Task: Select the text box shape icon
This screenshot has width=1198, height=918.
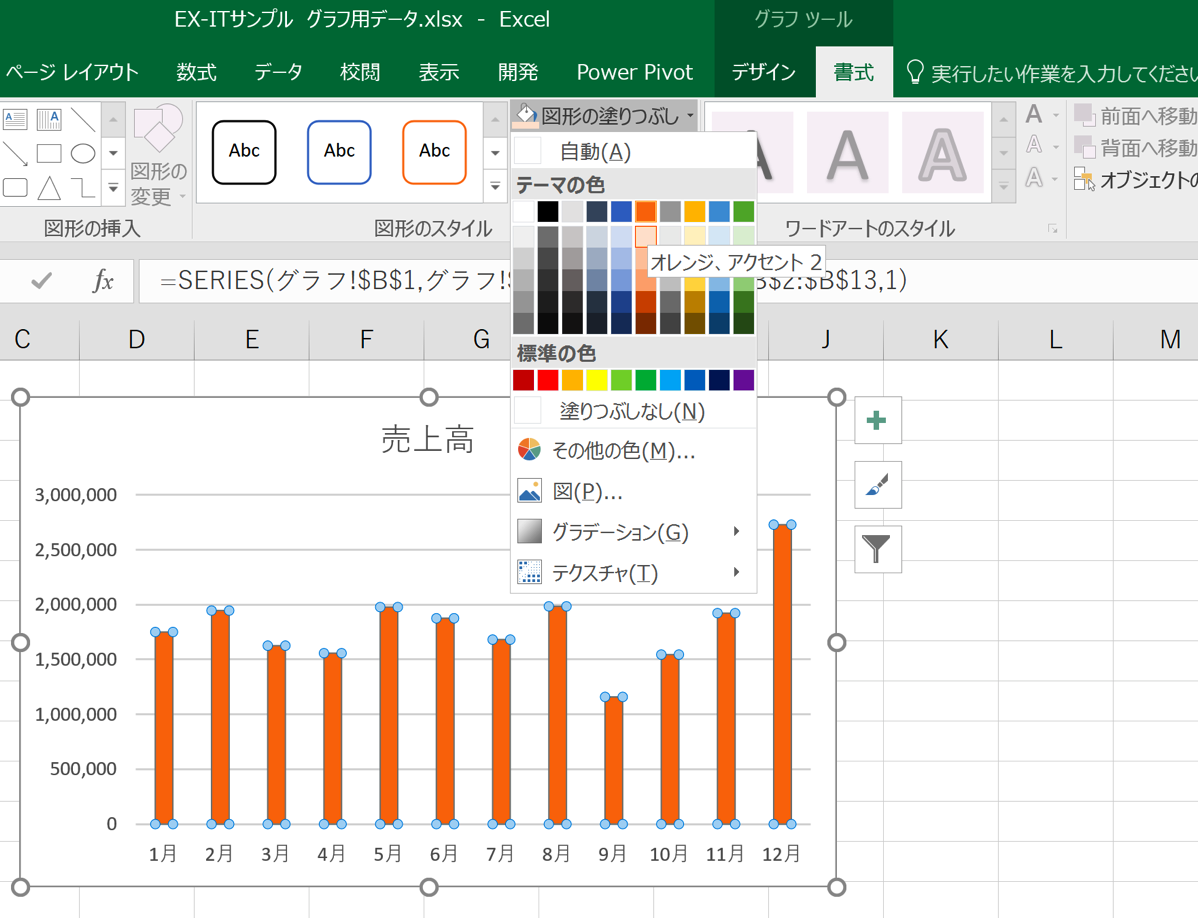Action: (15, 119)
